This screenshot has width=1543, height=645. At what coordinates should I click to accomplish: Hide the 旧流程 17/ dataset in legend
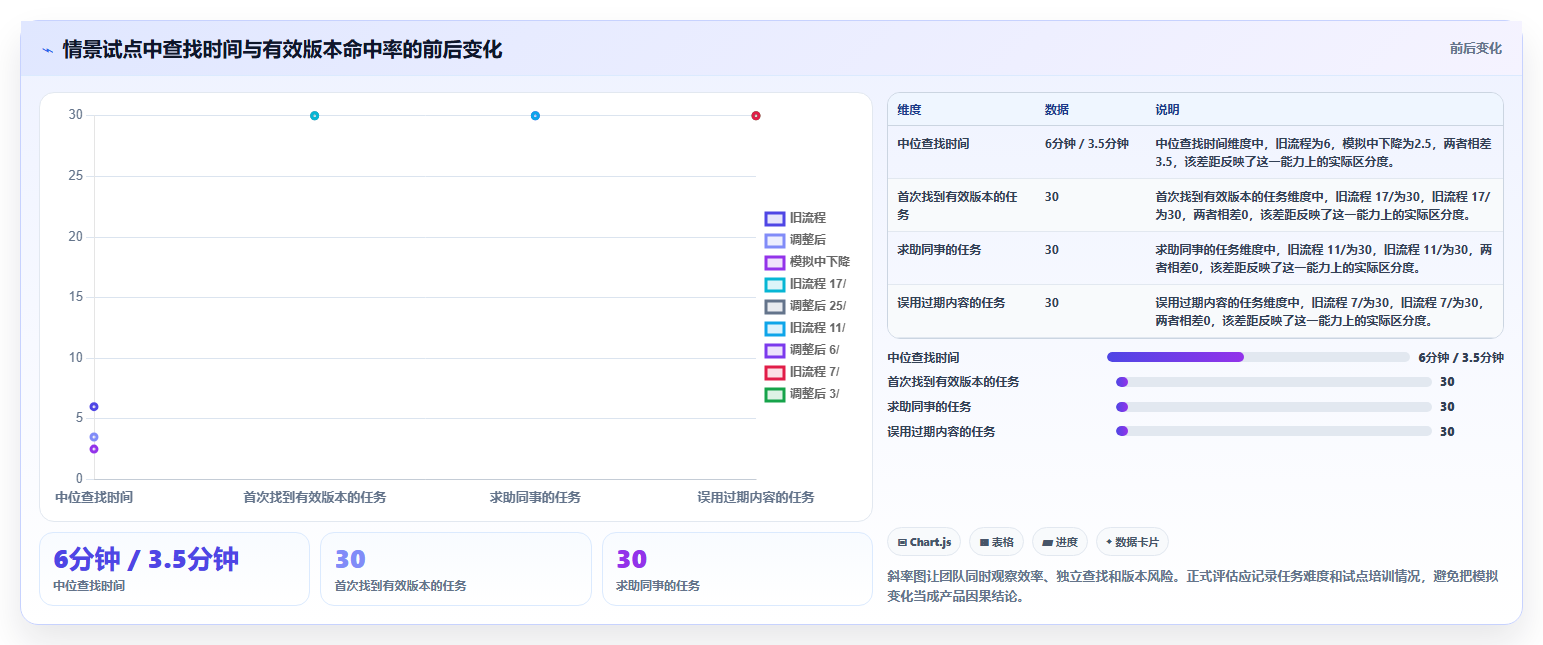tap(805, 284)
